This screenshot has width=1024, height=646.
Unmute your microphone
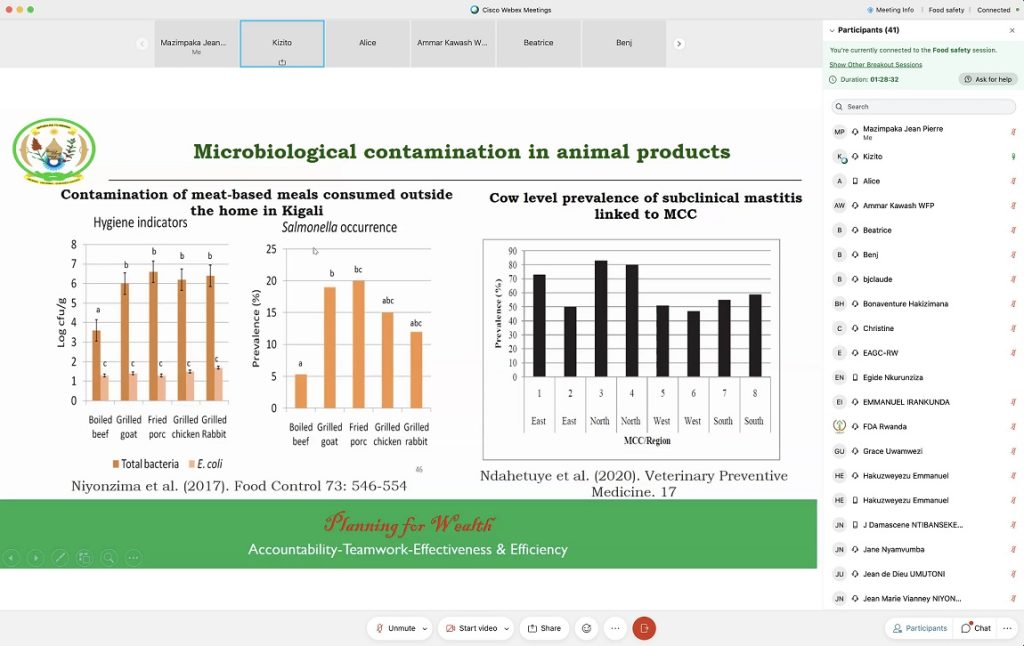(395, 628)
